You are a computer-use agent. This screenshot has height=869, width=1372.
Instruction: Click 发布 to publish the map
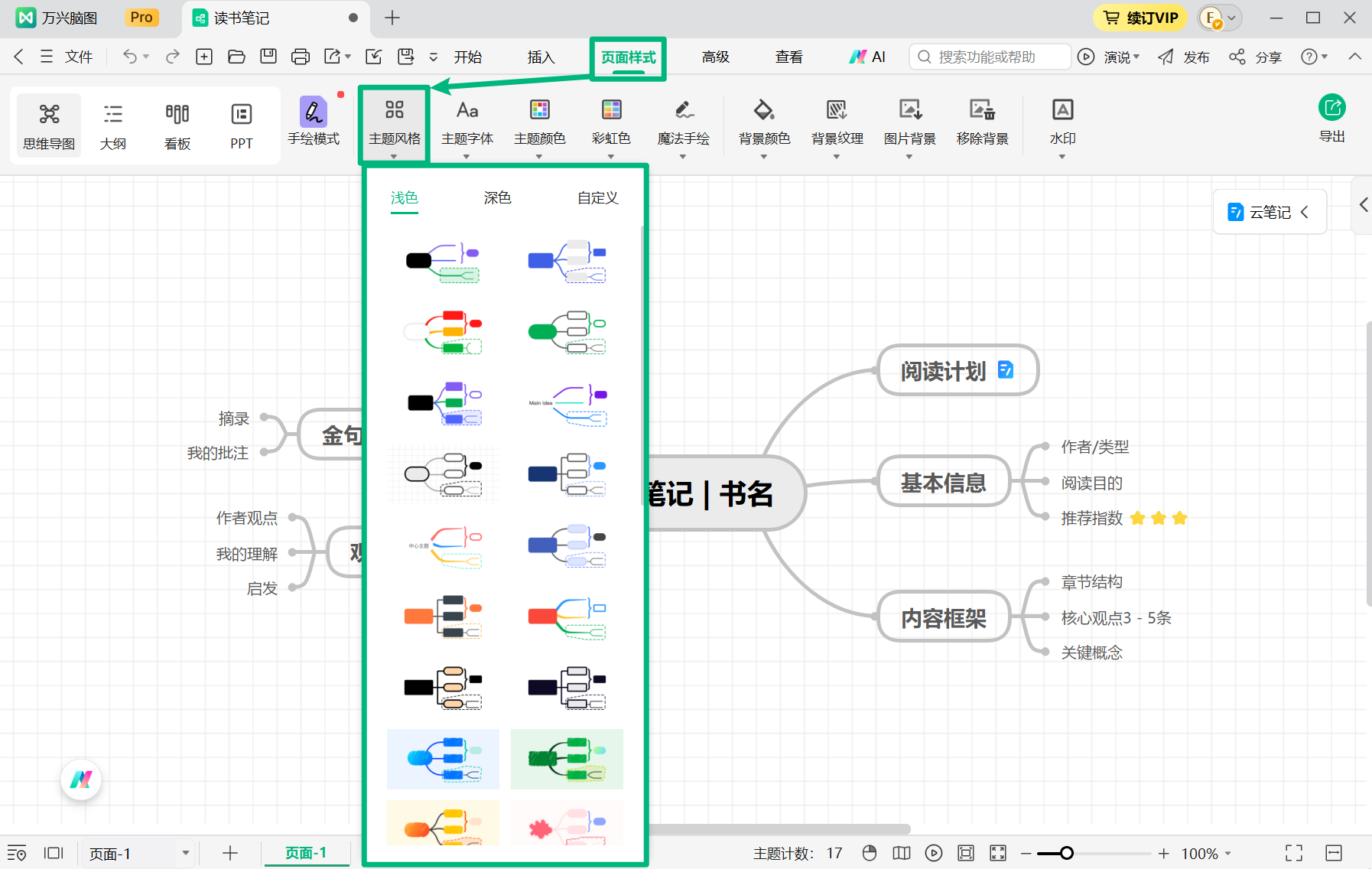(1184, 57)
